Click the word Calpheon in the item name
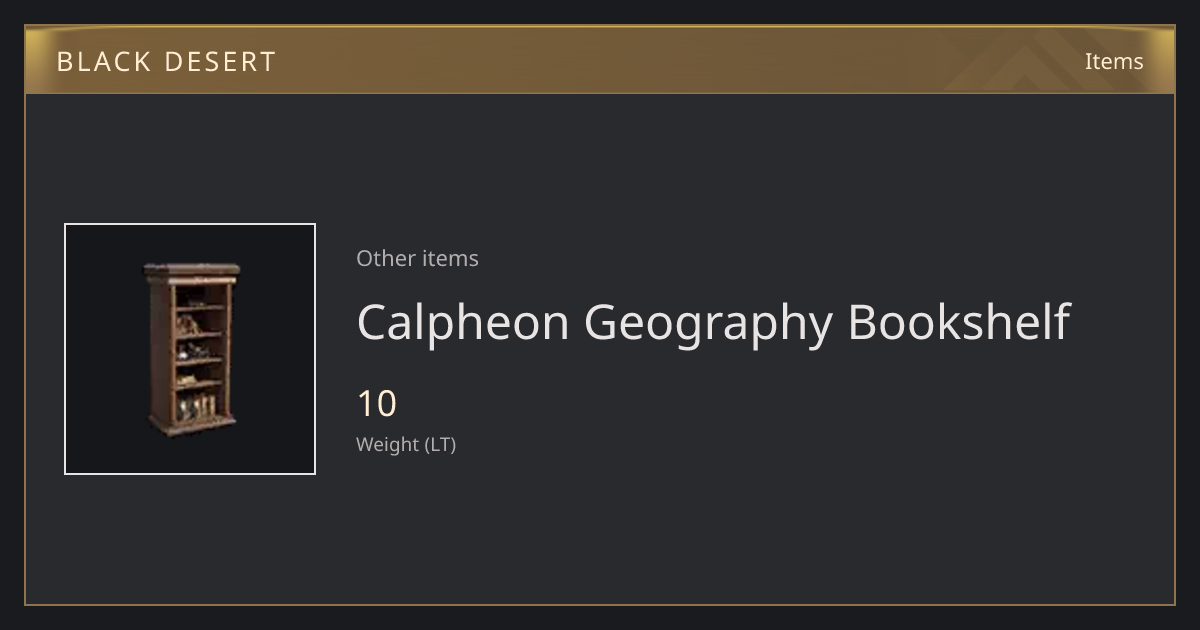Image resolution: width=1200 pixels, height=630 pixels. pyautogui.click(x=463, y=322)
